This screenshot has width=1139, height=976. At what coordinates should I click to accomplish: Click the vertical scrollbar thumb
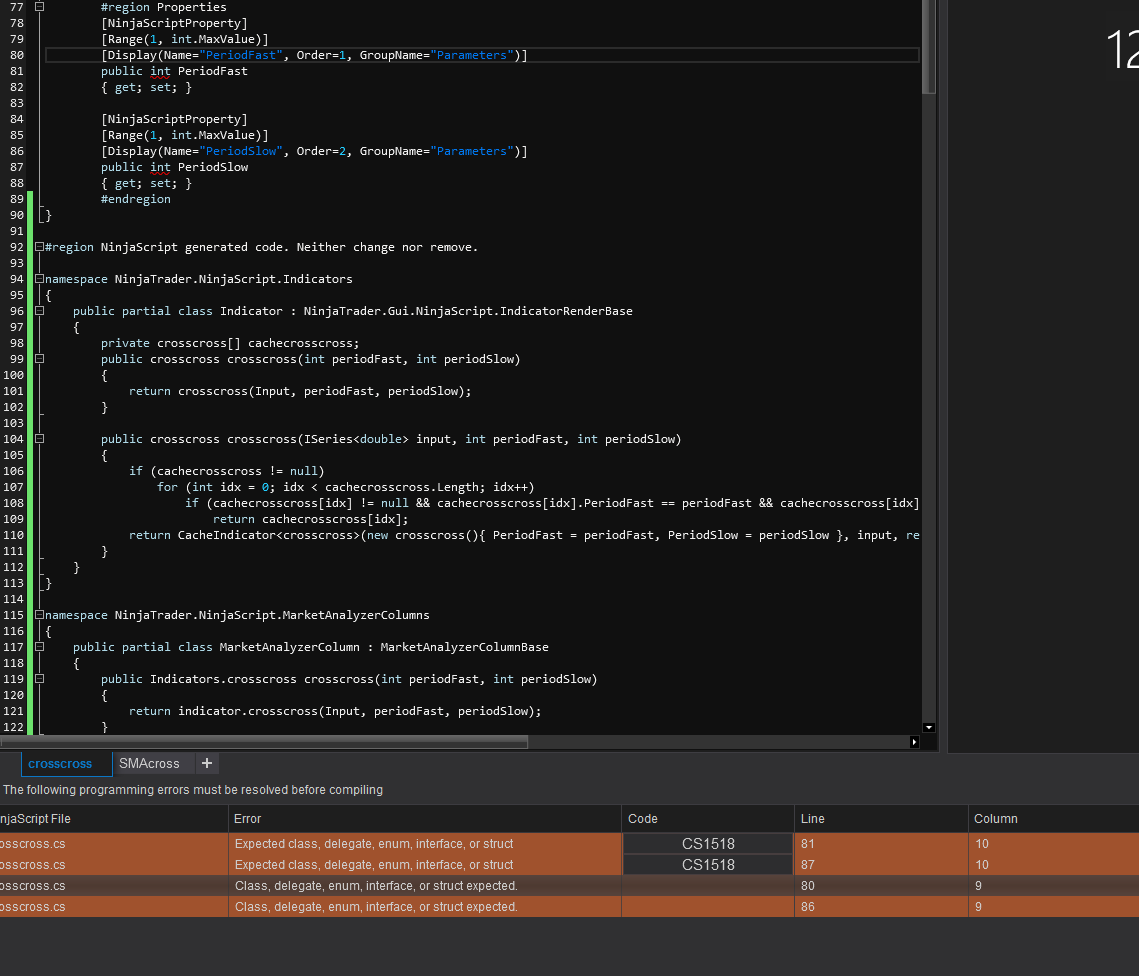(x=928, y=46)
